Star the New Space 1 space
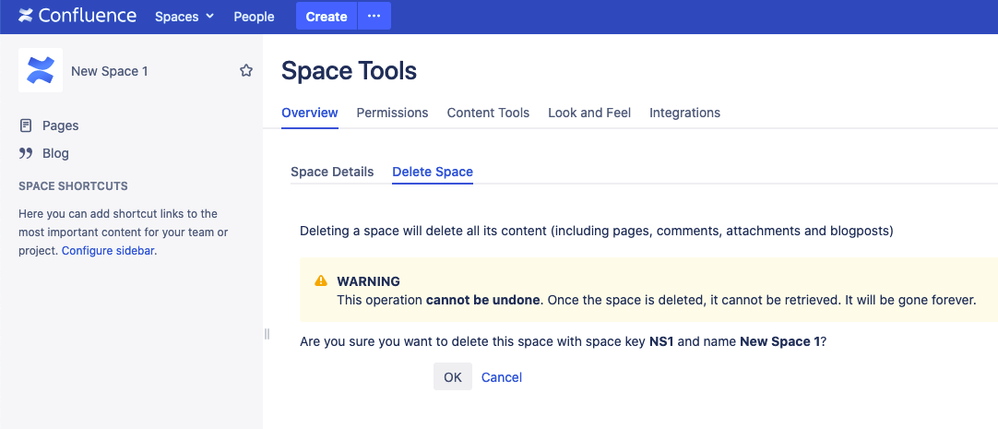The image size is (998, 429). tap(246, 71)
